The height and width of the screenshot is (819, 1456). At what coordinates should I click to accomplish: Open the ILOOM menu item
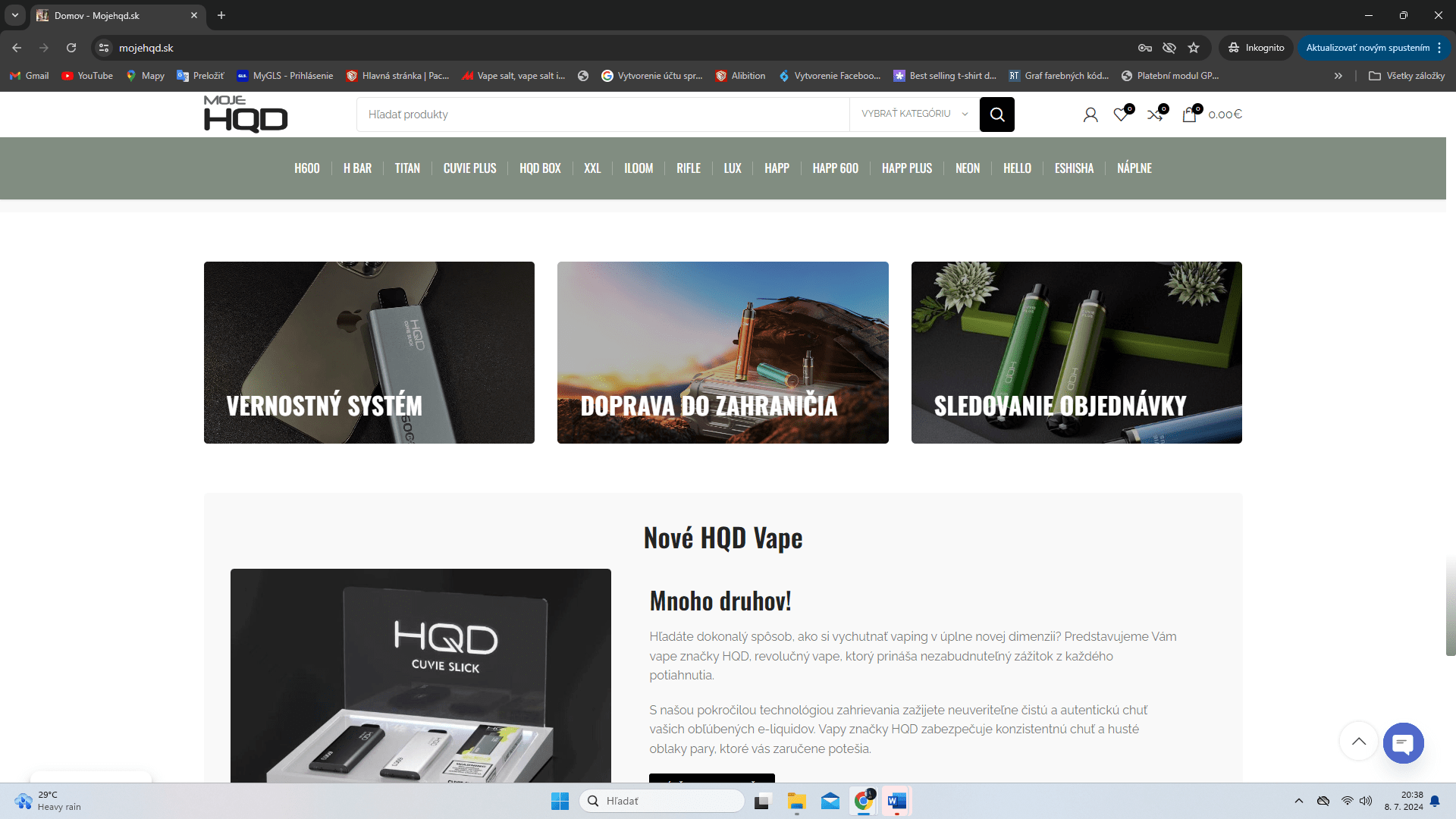pos(639,168)
